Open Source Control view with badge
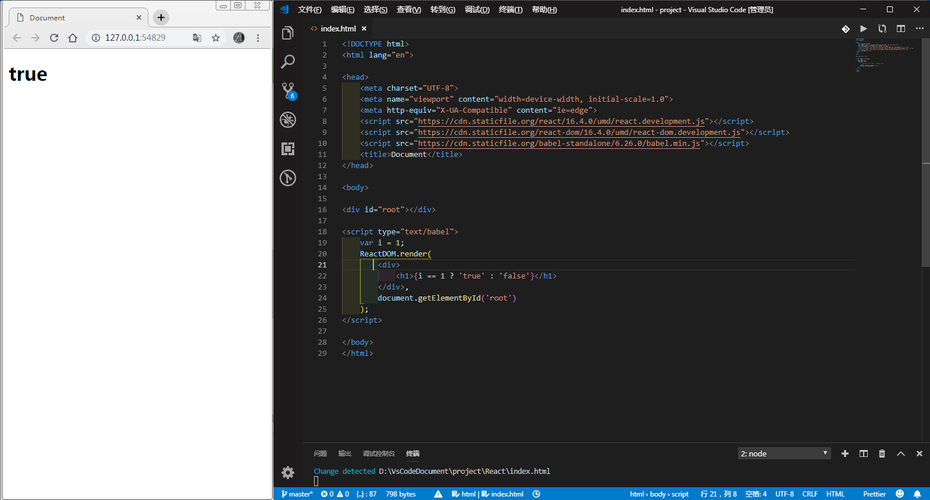 (x=288, y=91)
